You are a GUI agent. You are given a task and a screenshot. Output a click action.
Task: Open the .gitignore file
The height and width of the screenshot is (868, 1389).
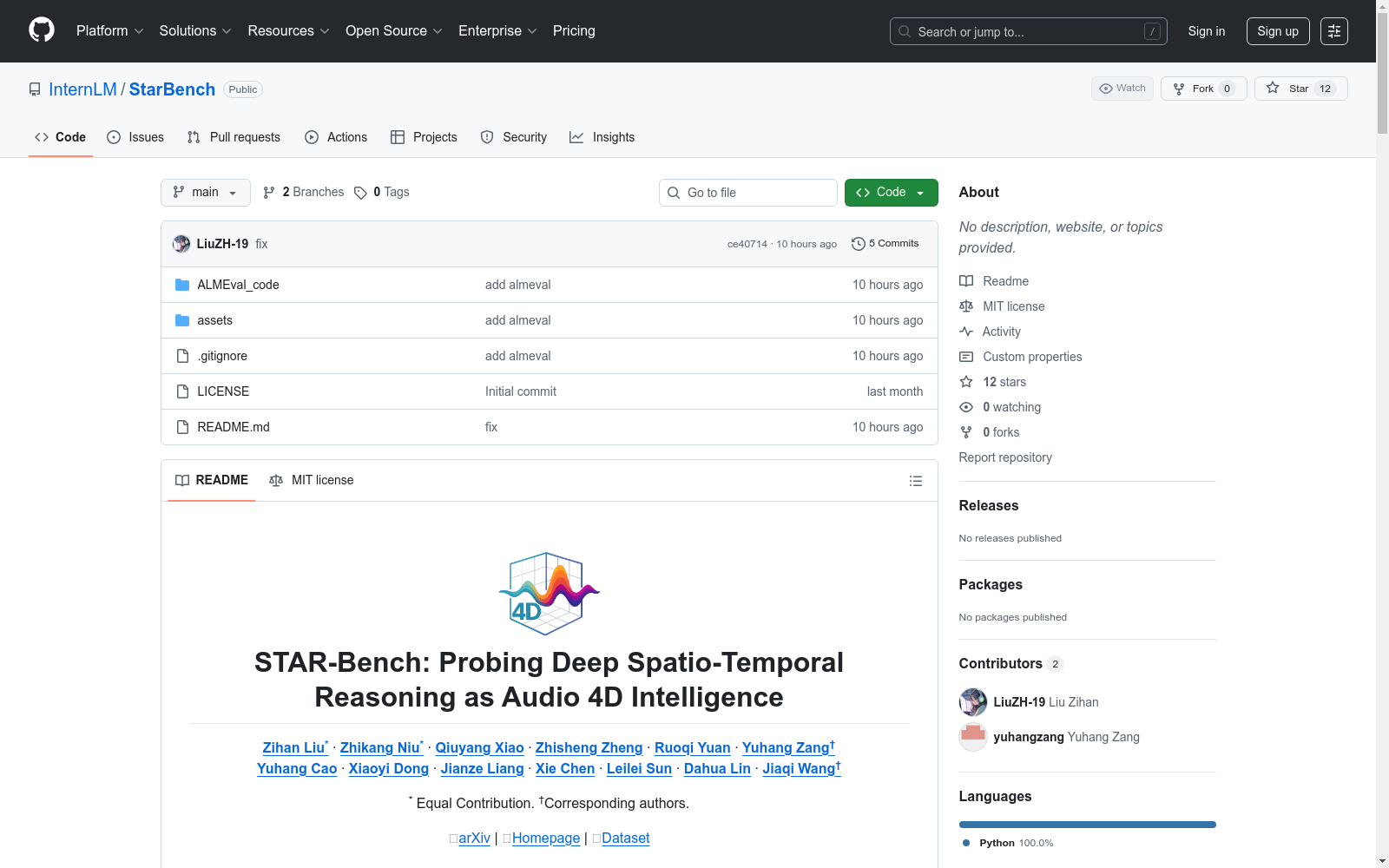pyautogui.click(x=222, y=356)
